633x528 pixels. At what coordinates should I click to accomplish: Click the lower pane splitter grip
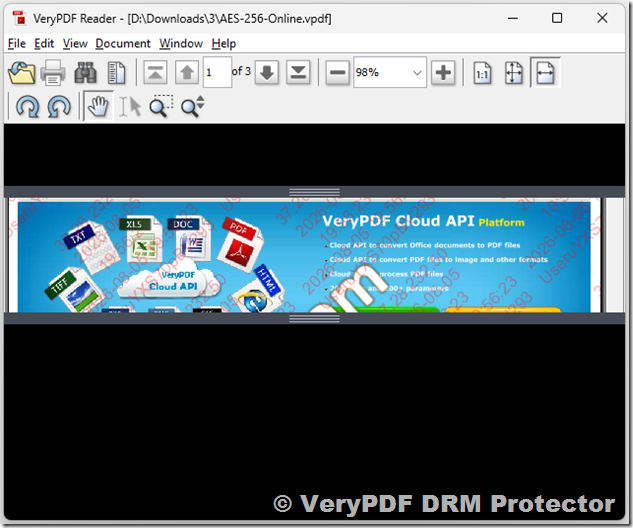(314, 318)
